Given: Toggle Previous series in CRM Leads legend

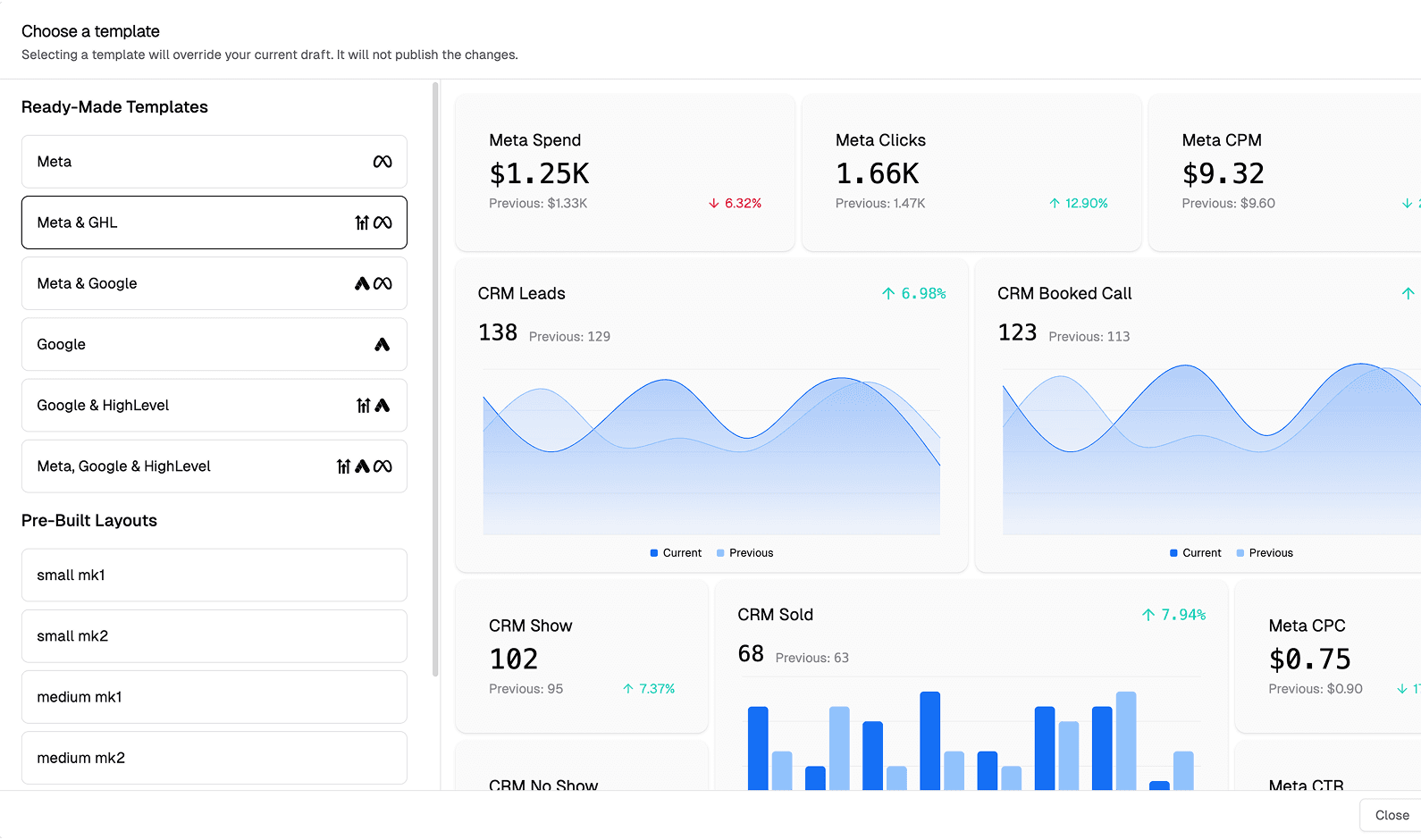Looking at the screenshot, I should point(744,553).
